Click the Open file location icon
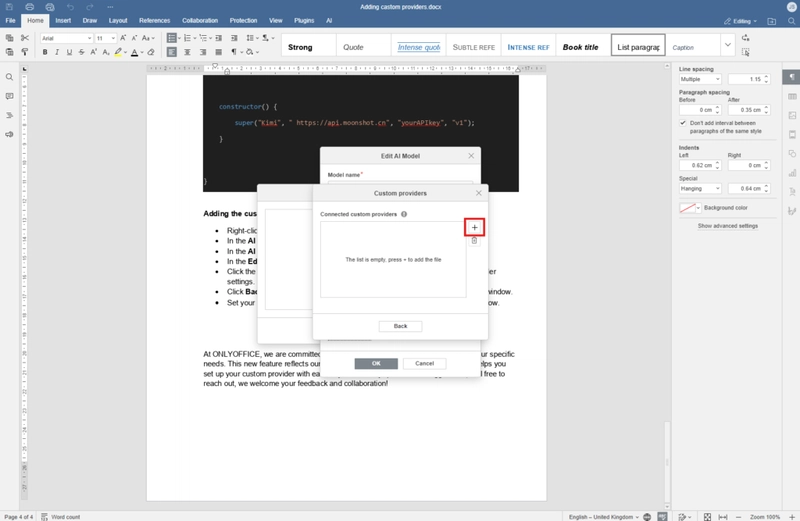The height and width of the screenshot is (521, 800). [772, 21]
